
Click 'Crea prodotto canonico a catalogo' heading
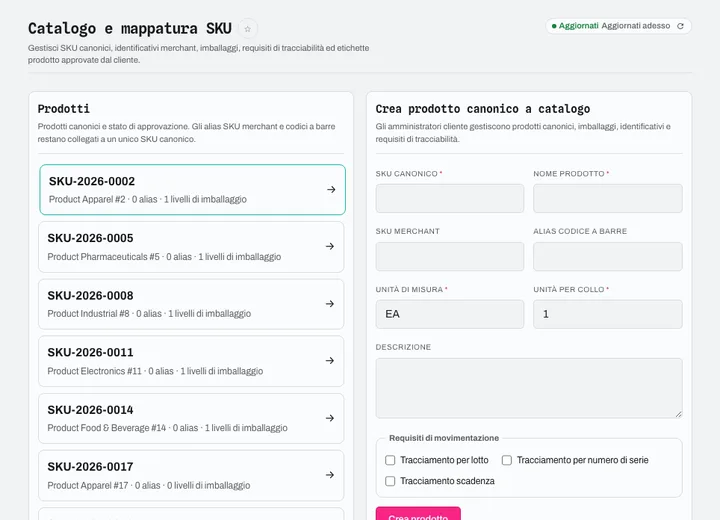(x=483, y=109)
